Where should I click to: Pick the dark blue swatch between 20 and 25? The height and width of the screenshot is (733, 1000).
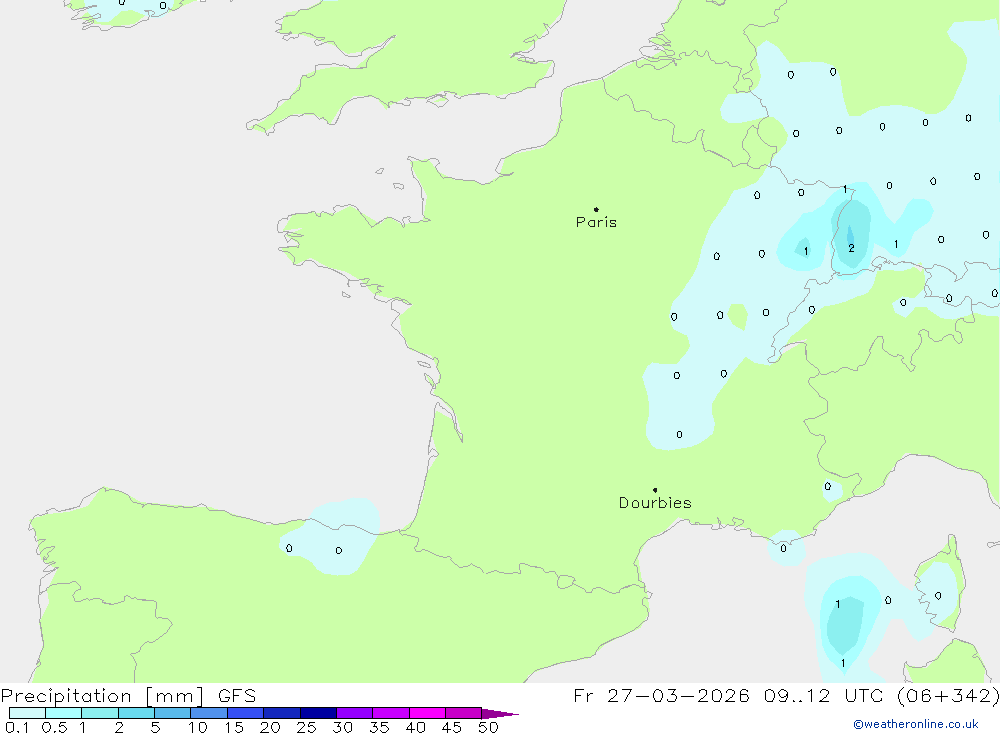click(282, 713)
